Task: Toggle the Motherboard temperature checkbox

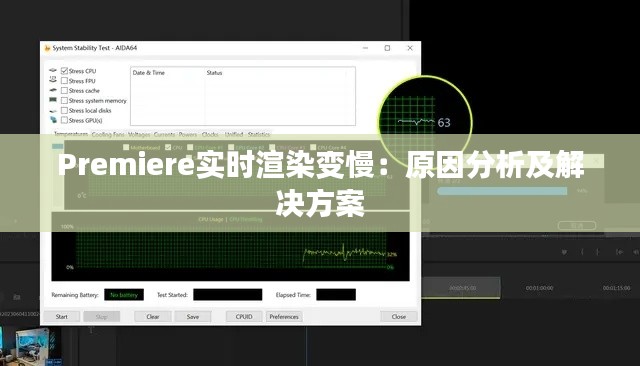Action: click(x=126, y=147)
